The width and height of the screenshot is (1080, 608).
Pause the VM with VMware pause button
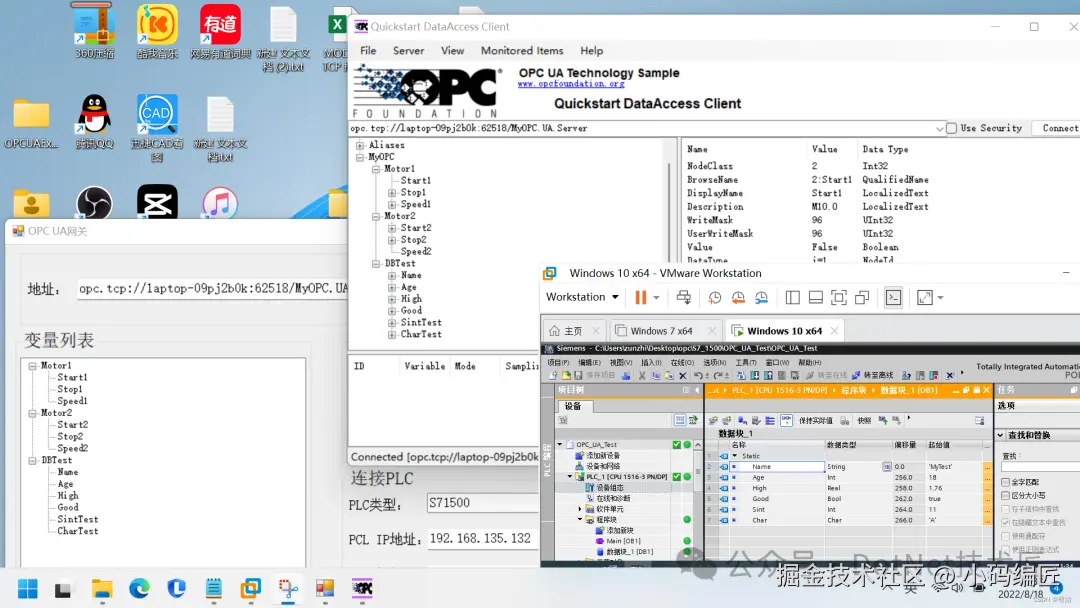click(641, 297)
